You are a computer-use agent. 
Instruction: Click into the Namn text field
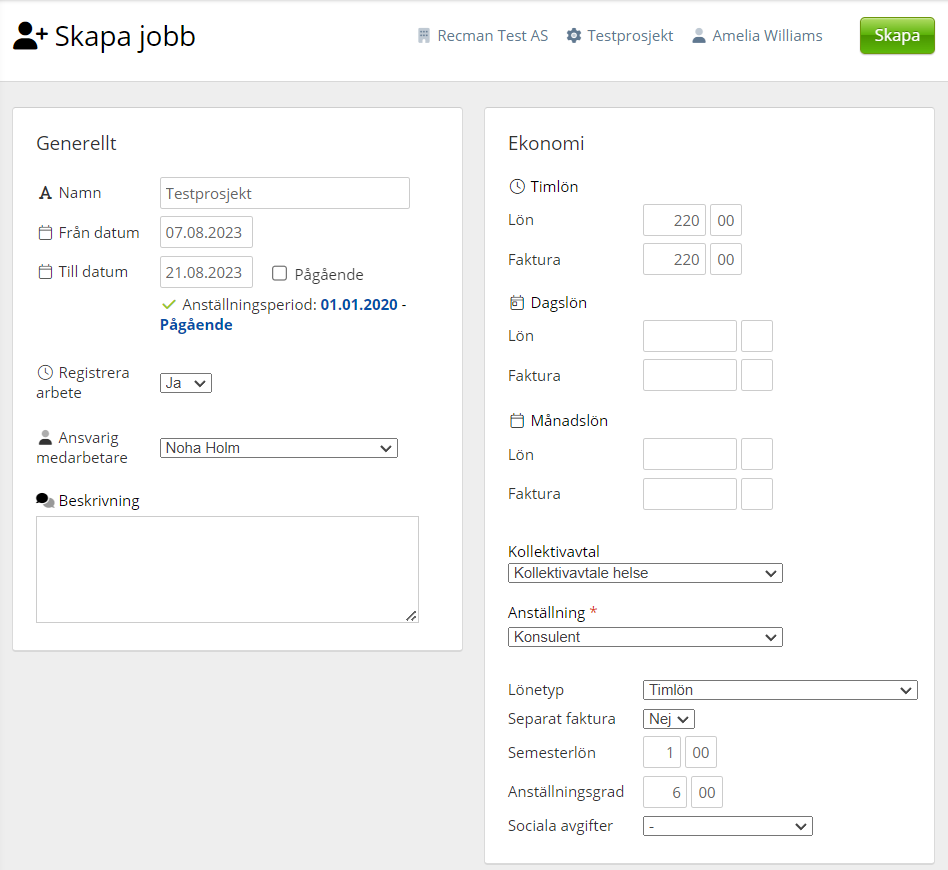click(285, 193)
